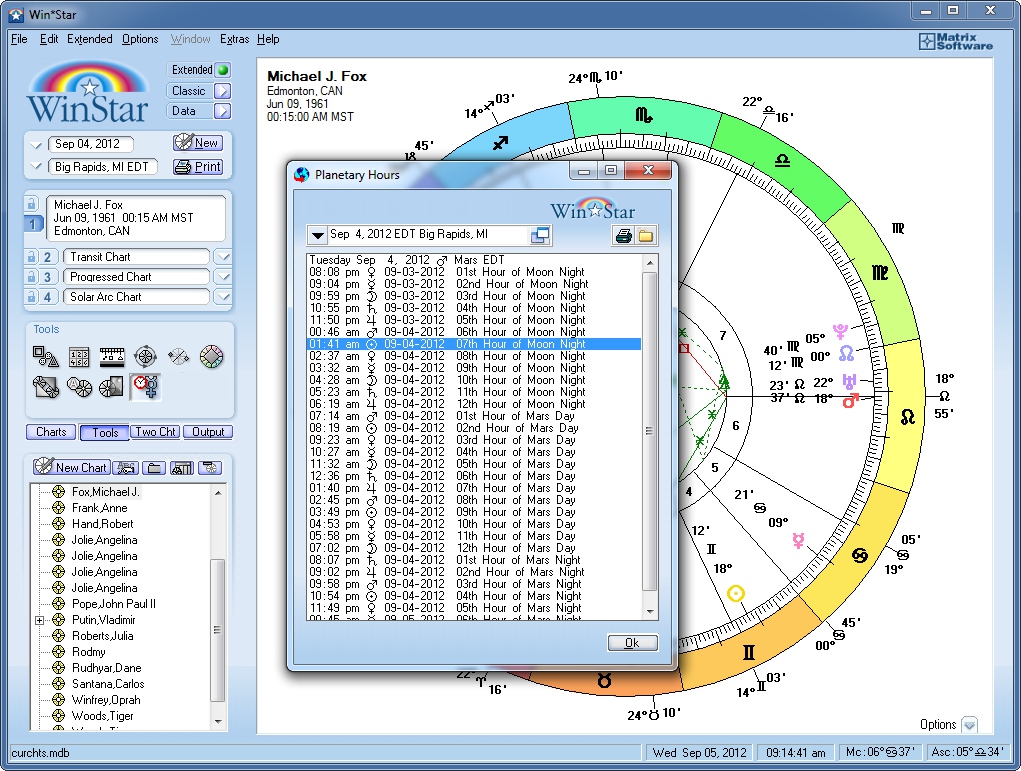Screen dimensions: 1021x771
Task: Open the Options menu
Action: coord(140,39)
